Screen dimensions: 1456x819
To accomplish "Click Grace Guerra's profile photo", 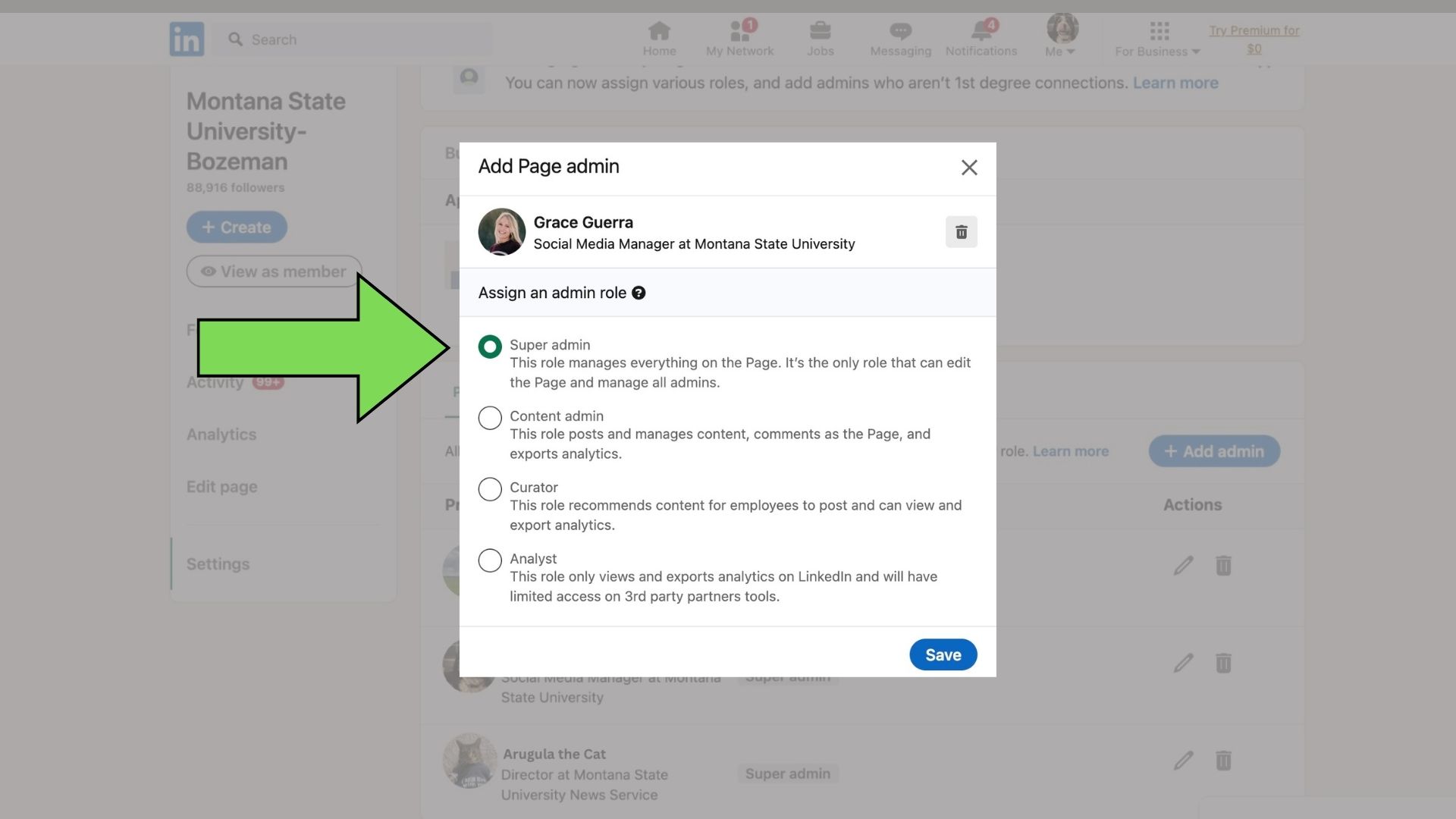I will pos(501,231).
